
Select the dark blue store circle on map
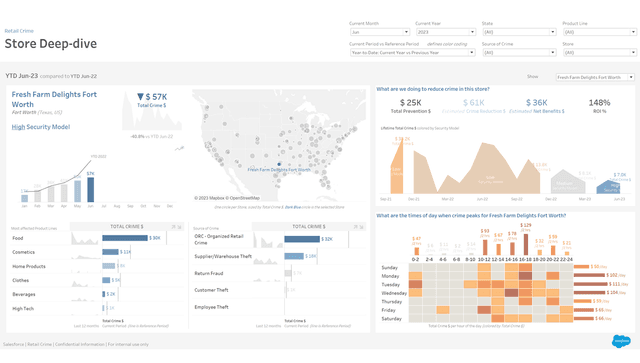[x=279, y=164]
